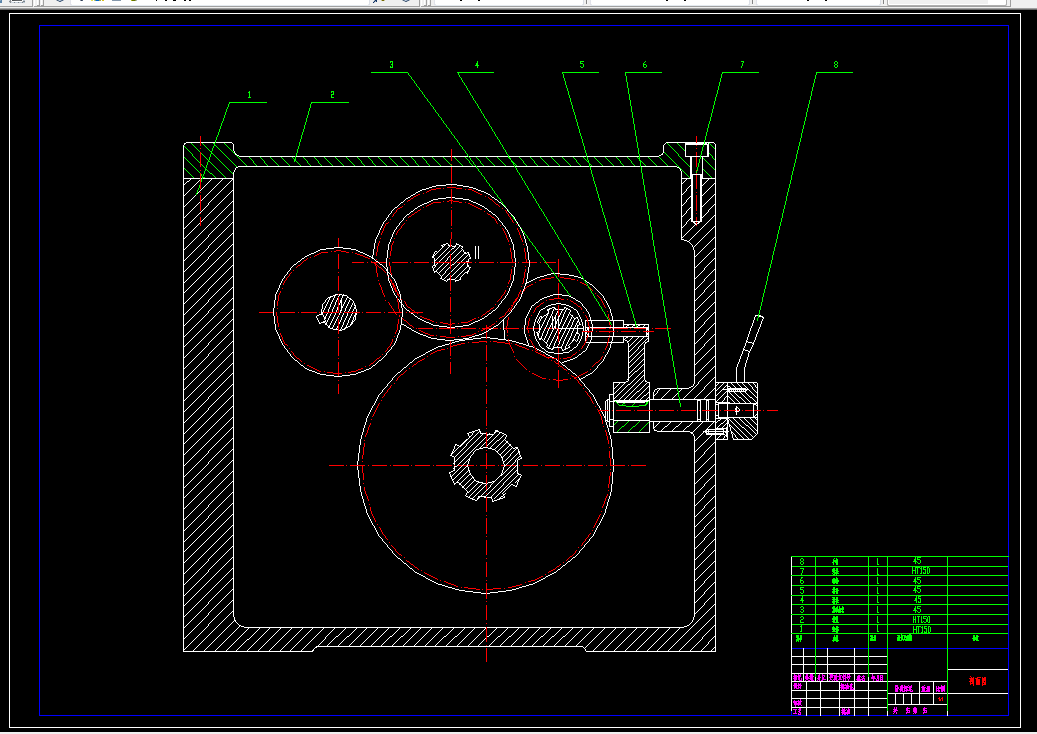
Task: Select callout label 3 above drawing
Action: [x=391, y=65]
